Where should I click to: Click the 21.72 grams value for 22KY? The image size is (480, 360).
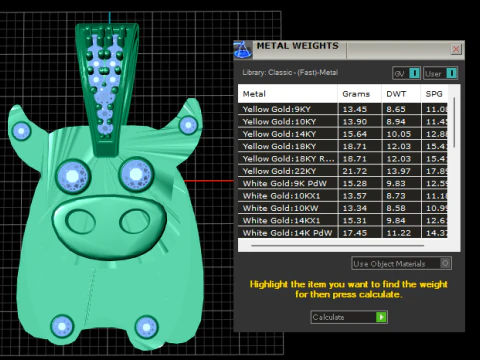(355, 171)
